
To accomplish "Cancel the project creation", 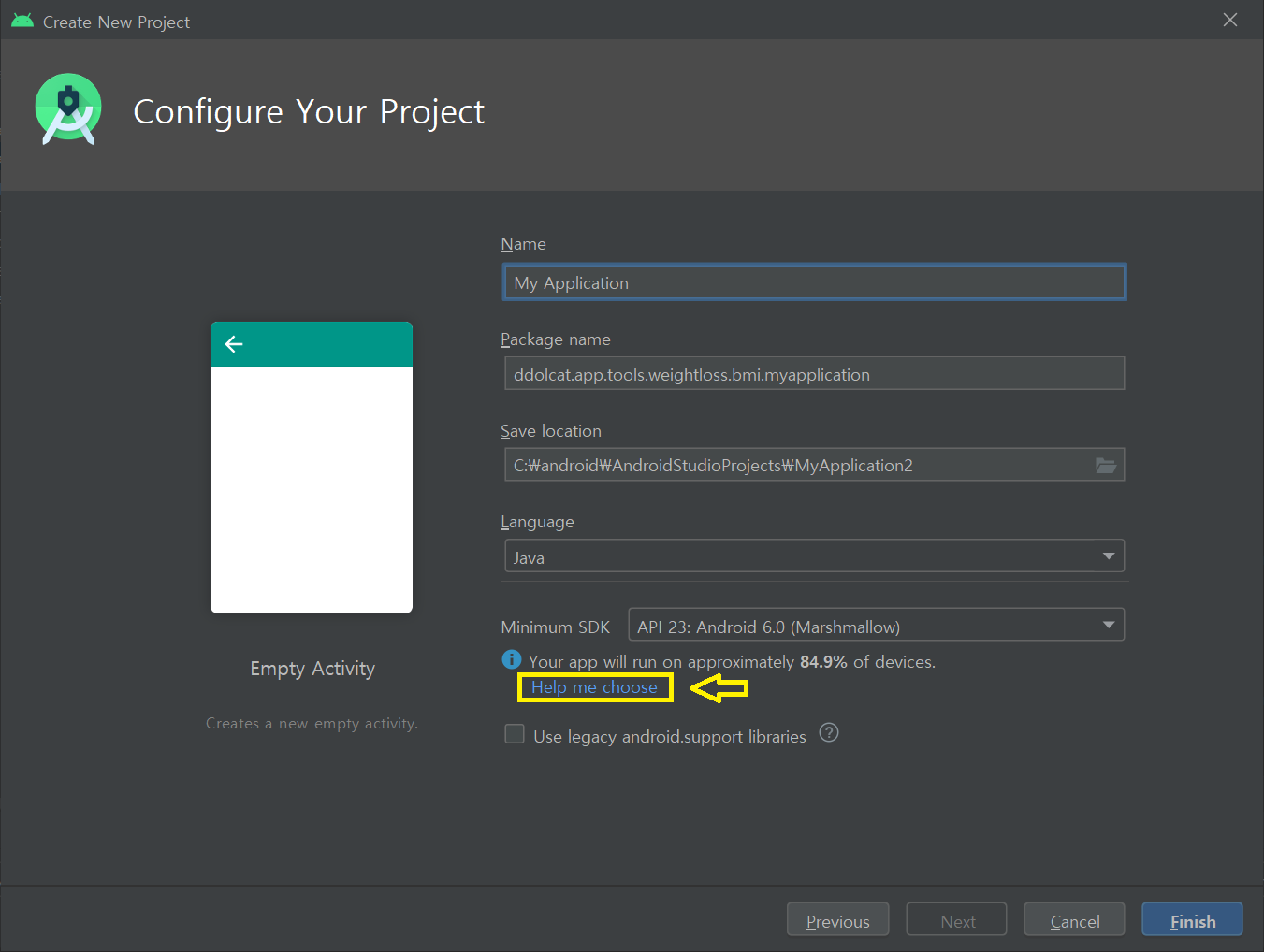I will click(1074, 920).
